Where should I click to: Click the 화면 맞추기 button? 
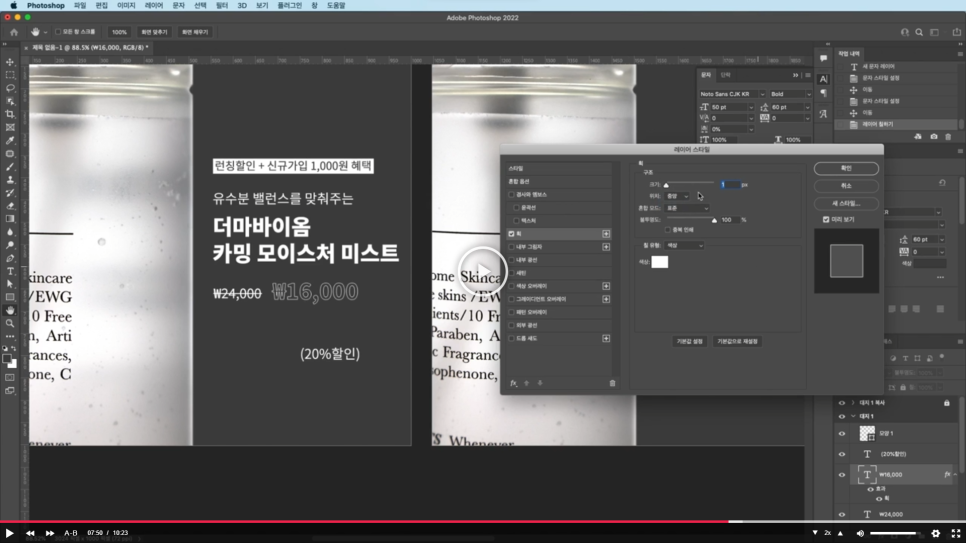pos(154,32)
